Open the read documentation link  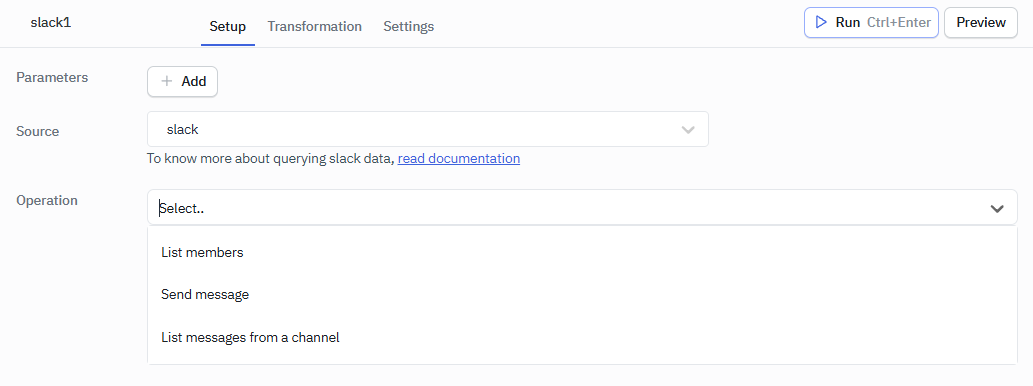pos(459,159)
